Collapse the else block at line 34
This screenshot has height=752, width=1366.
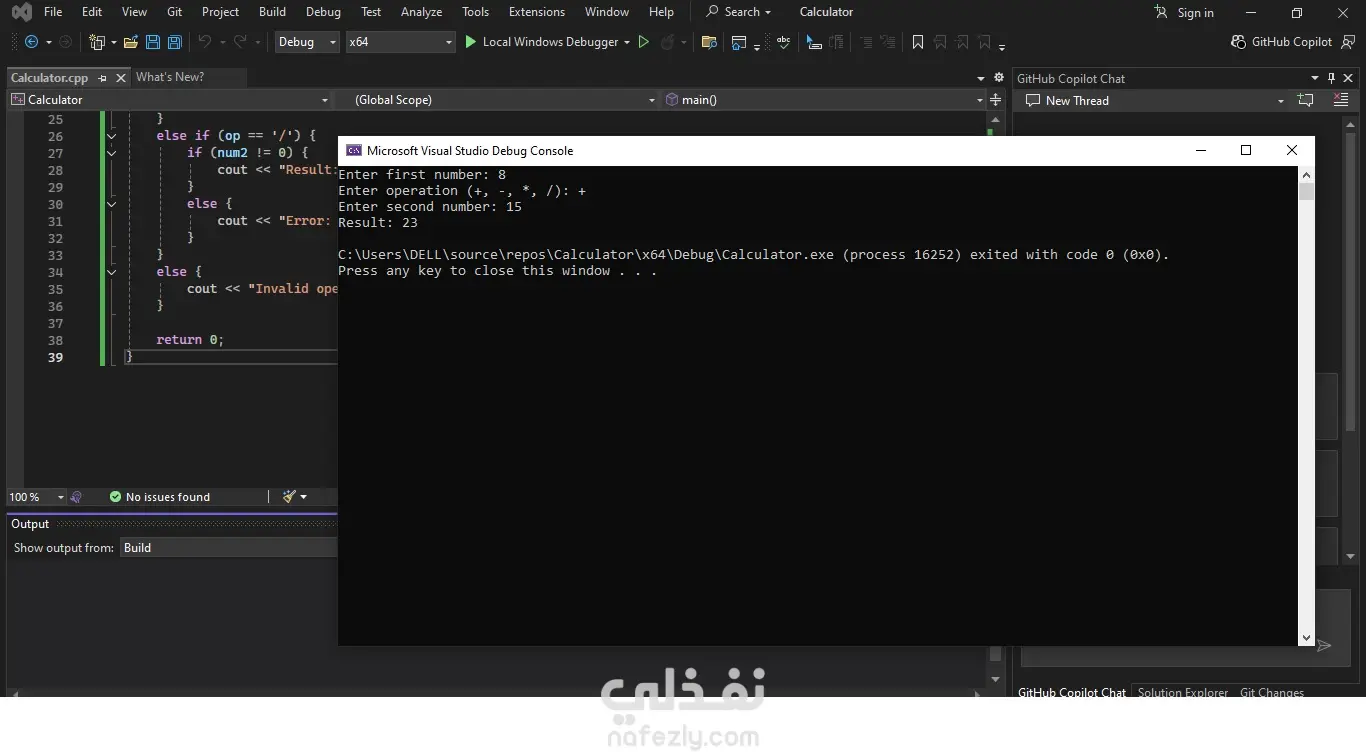tap(111, 272)
